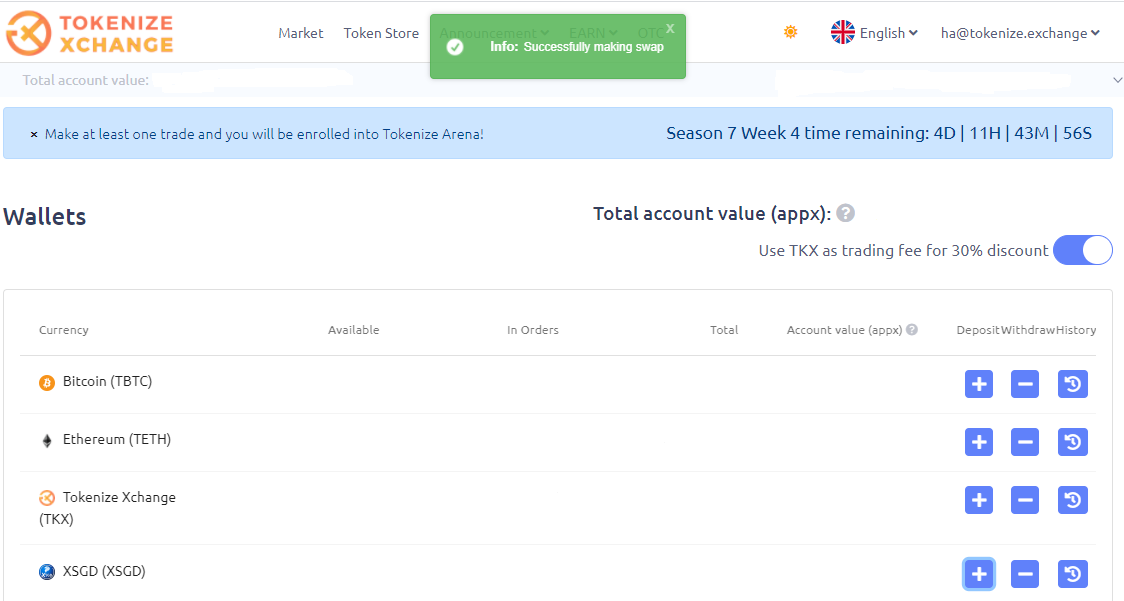Toggle light theme sun icon

[x=791, y=32]
